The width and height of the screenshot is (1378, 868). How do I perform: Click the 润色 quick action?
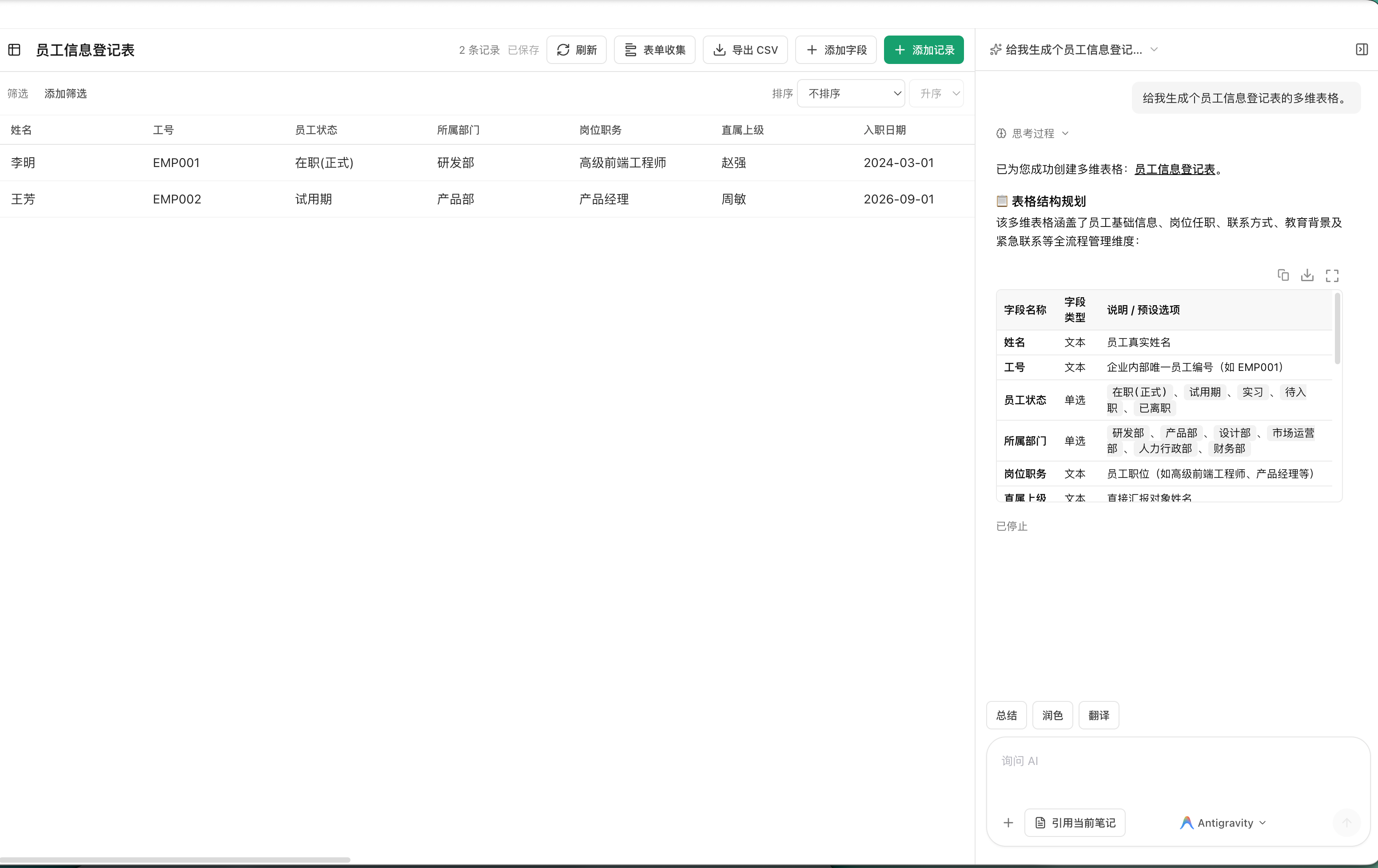(x=1052, y=715)
